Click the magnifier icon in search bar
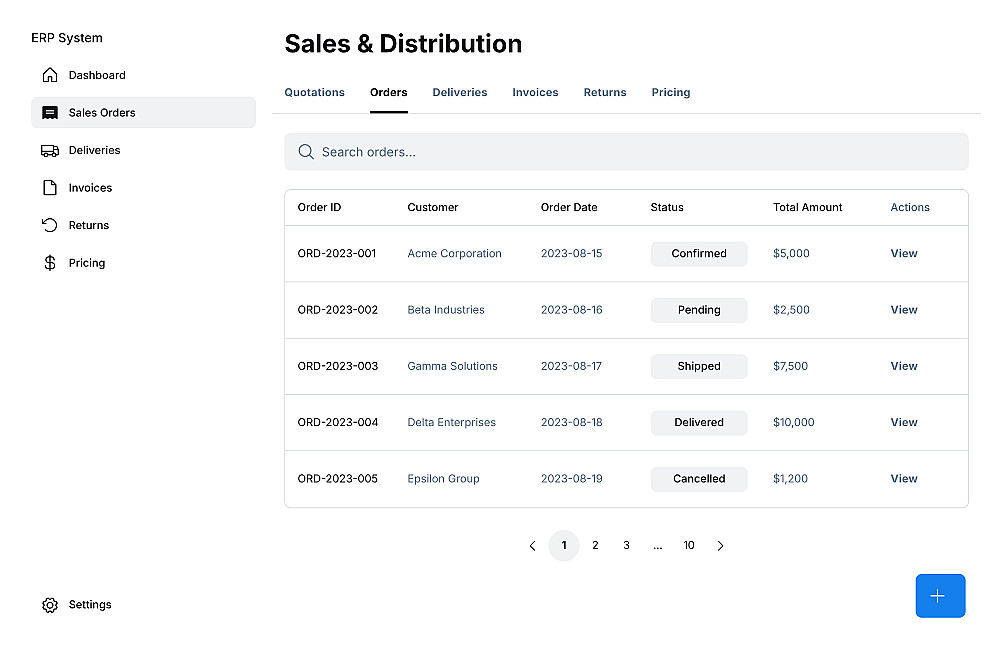Viewport: 1000px width, 649px height. pos(306,152)
